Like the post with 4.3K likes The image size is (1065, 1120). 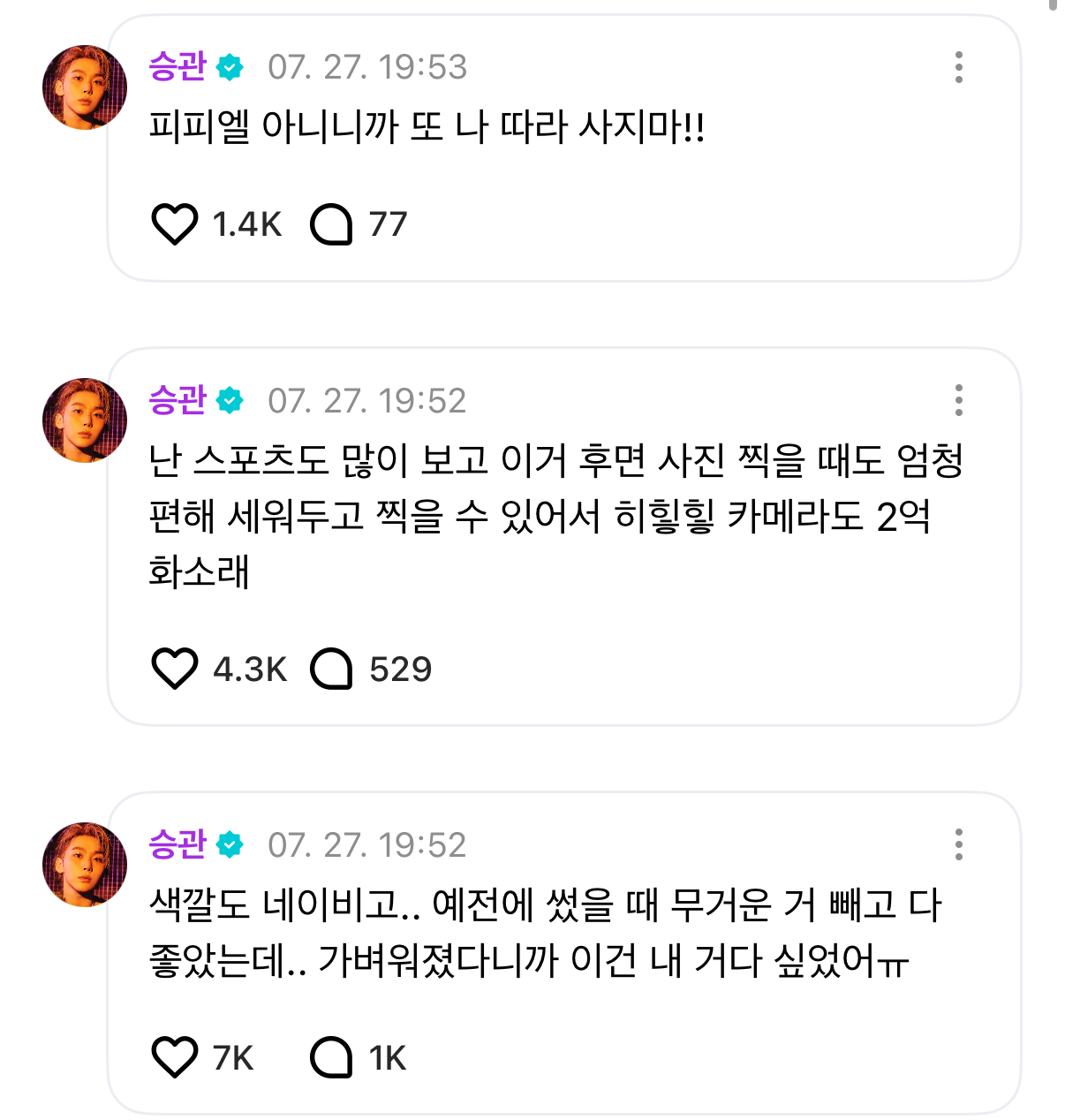click(175, 669)
